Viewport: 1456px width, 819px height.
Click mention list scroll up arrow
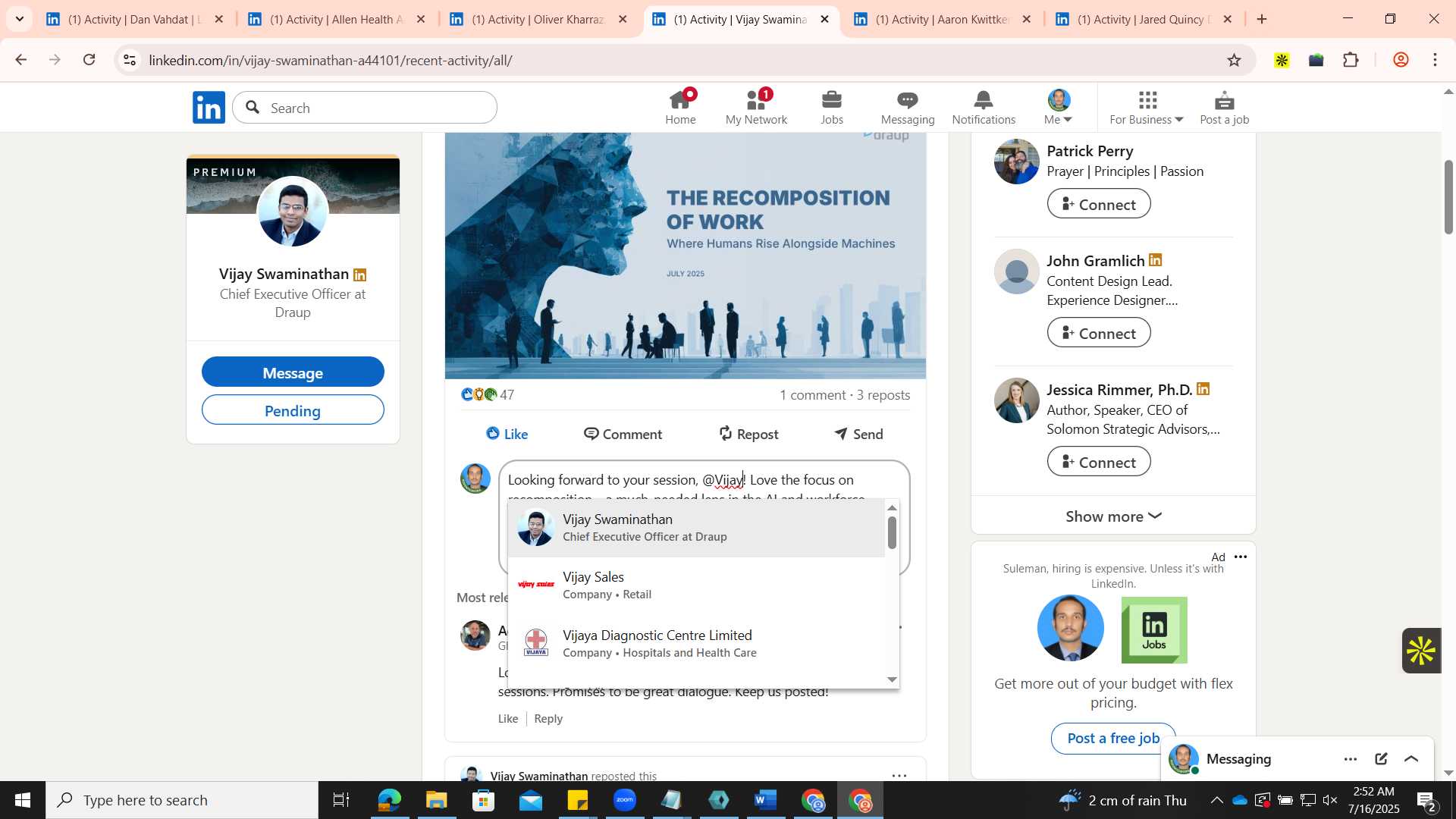[x=892, y=507]
